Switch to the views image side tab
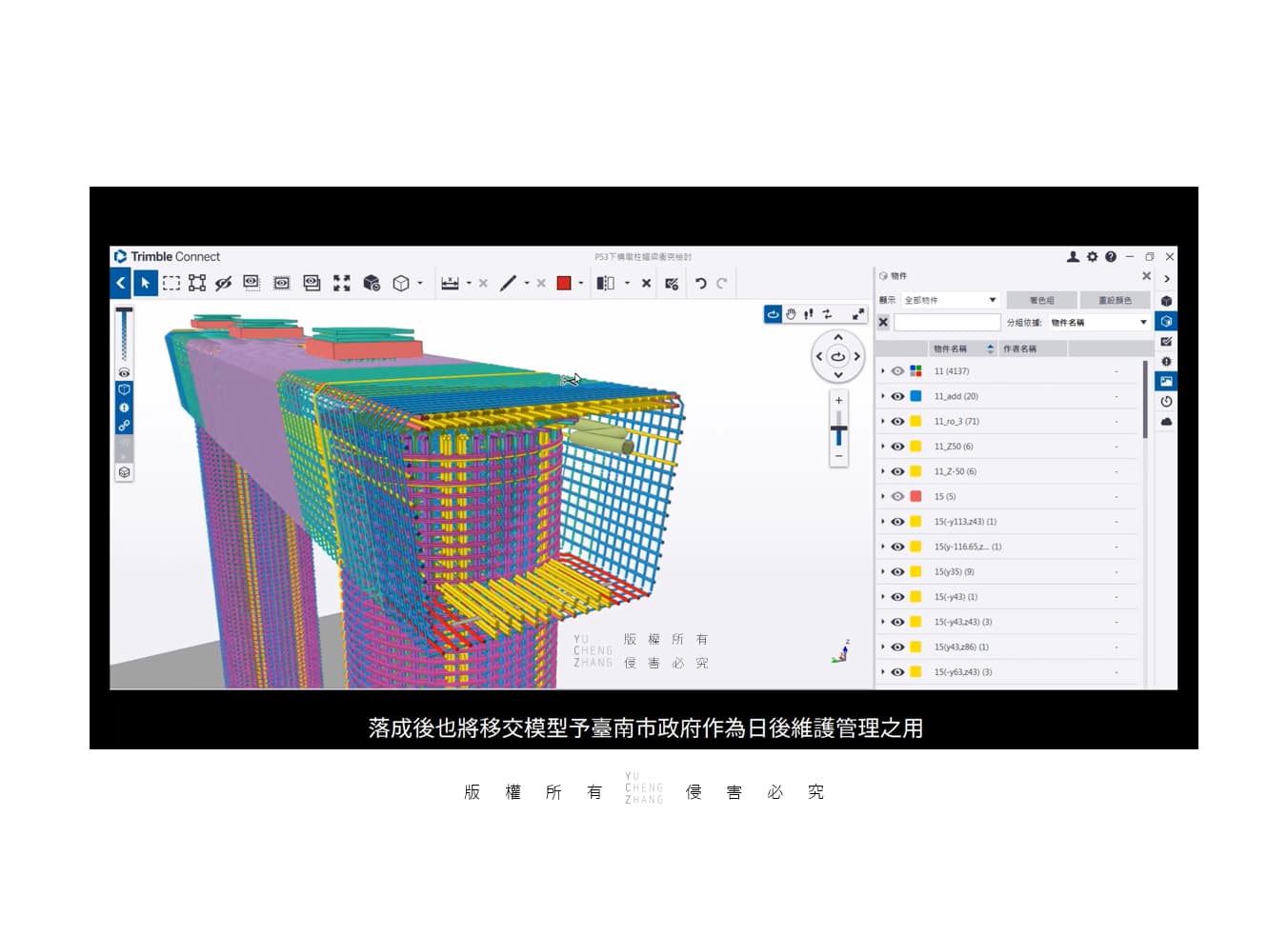The width and height of the screenshot is (1288, 936). coord(1166,381)
